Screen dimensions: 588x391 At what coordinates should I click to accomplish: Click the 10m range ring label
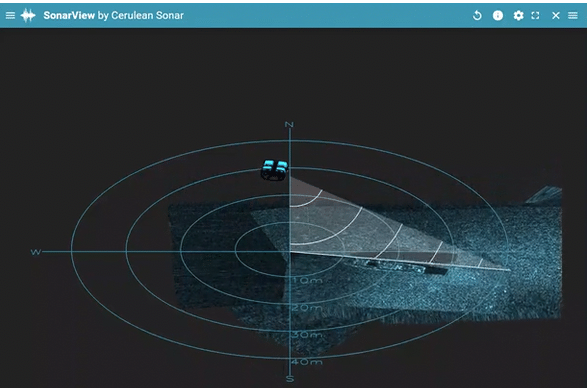pyautogui.click(x=307, y=280)
